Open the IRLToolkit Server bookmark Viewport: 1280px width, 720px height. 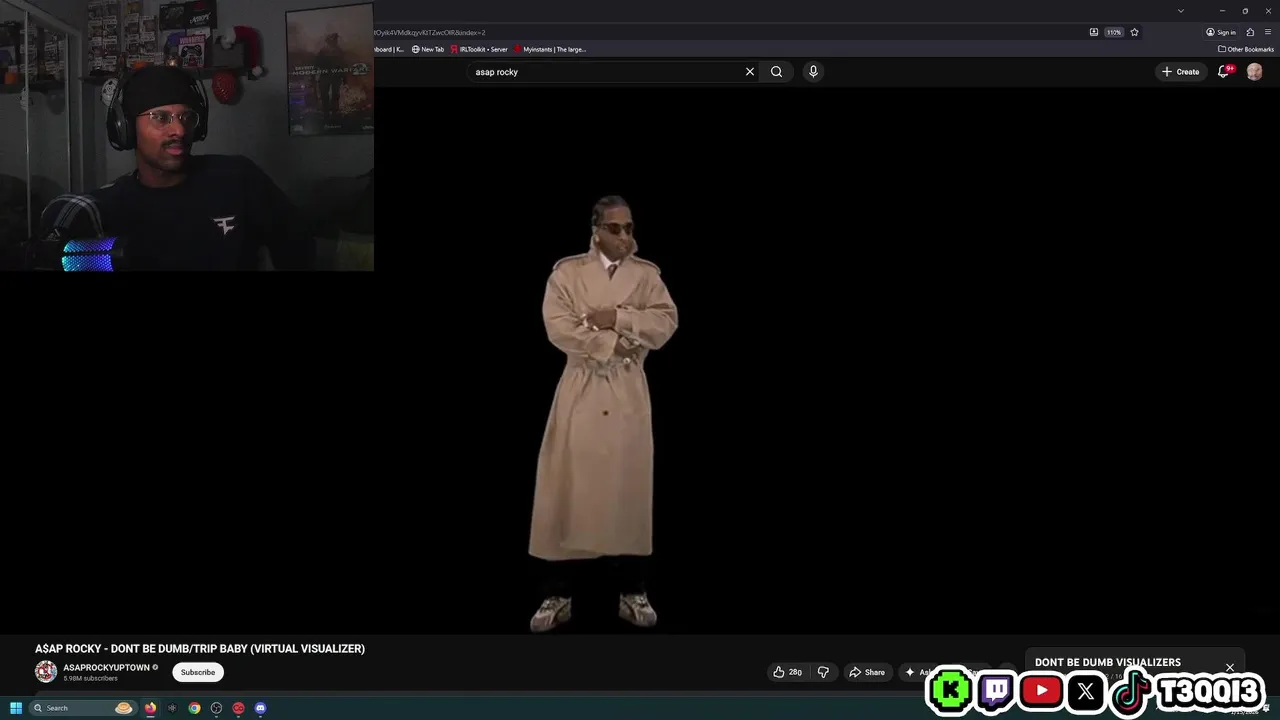[x=479, y=49]
